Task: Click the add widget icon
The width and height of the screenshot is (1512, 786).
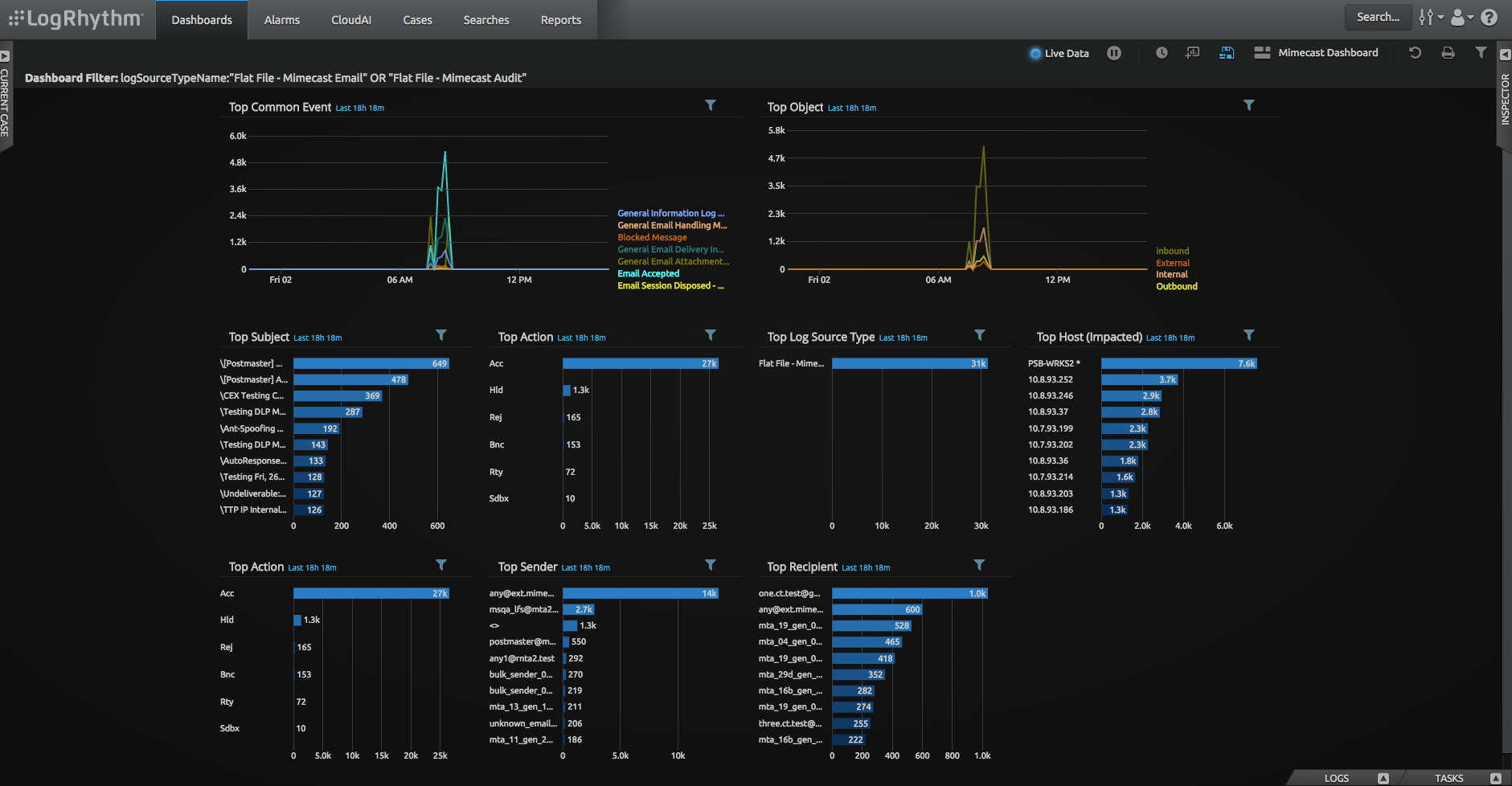Action: pyautogui.click(x=1192, y=53)
